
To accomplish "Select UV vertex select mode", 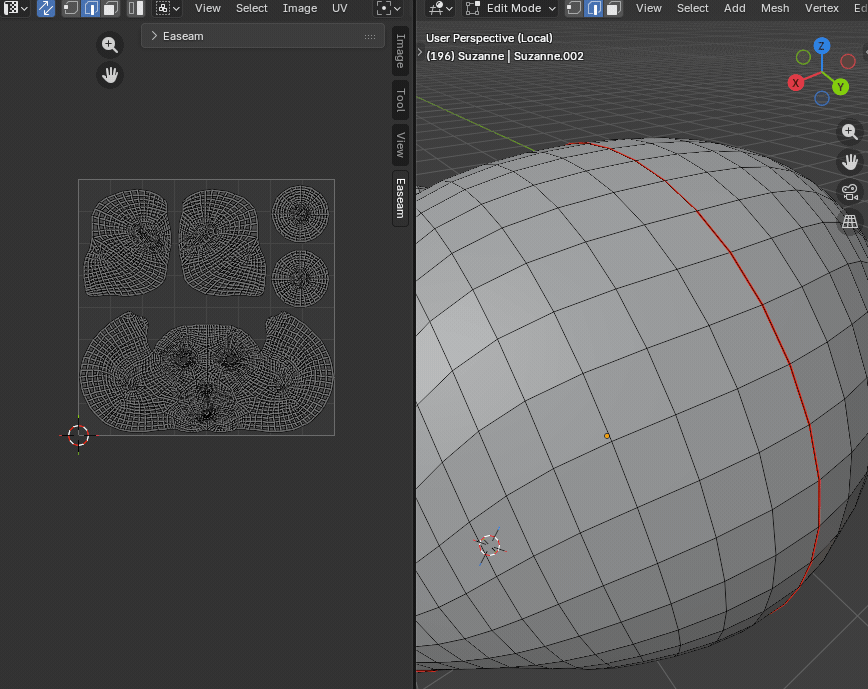I will click(70, 8).
